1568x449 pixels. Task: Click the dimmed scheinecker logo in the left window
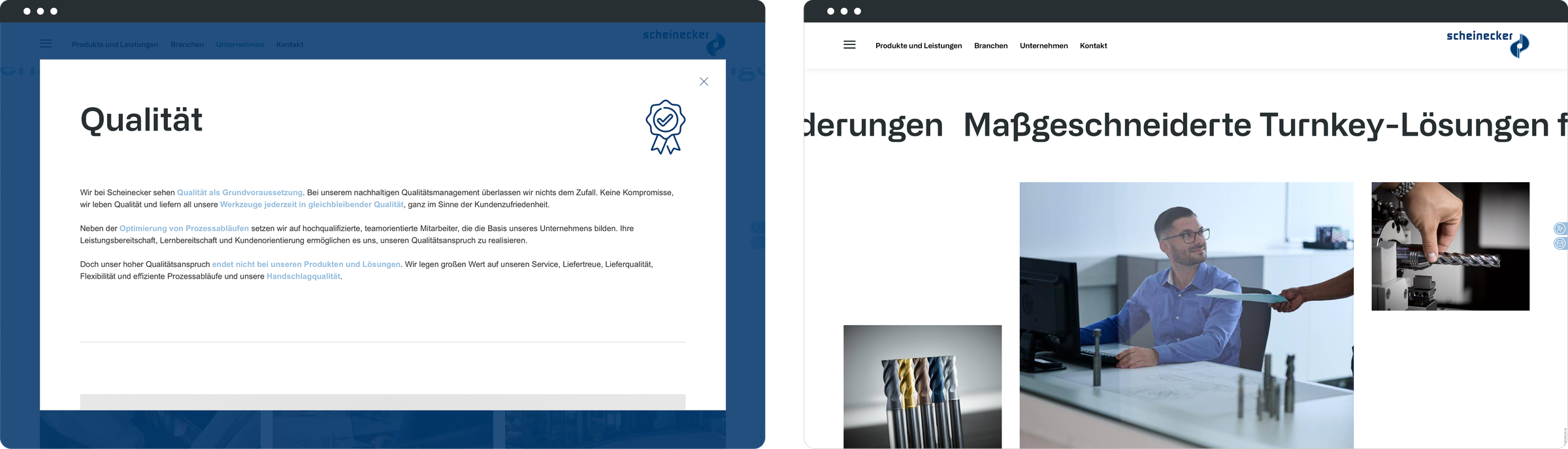point(684,42)
